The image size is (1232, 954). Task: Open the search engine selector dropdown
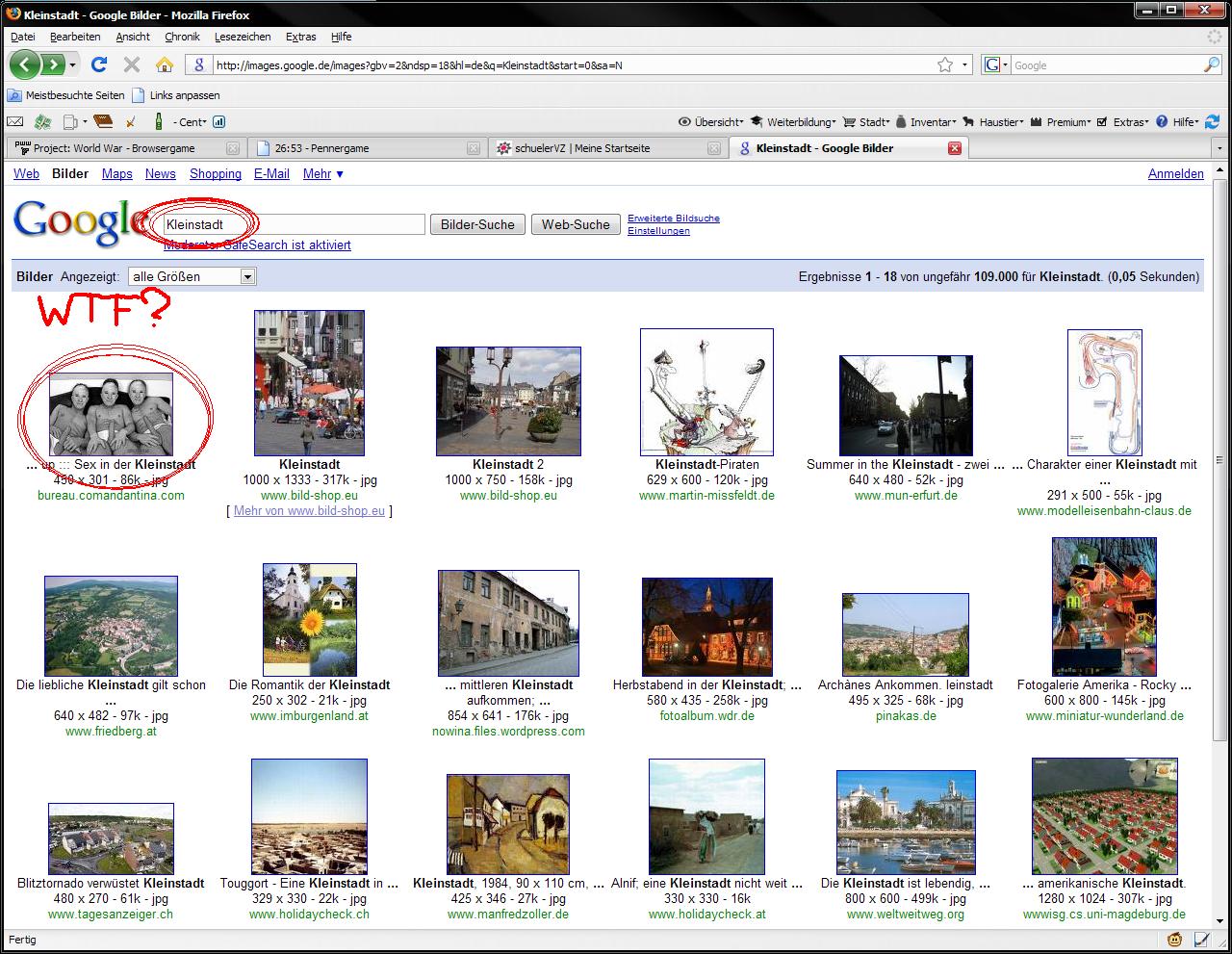pyautogui.click(x=996, y=64)
